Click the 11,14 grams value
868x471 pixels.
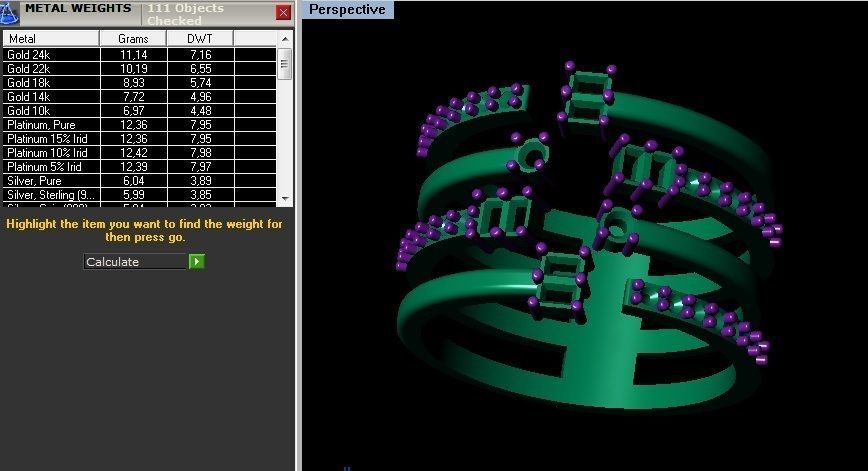point(133,54)
